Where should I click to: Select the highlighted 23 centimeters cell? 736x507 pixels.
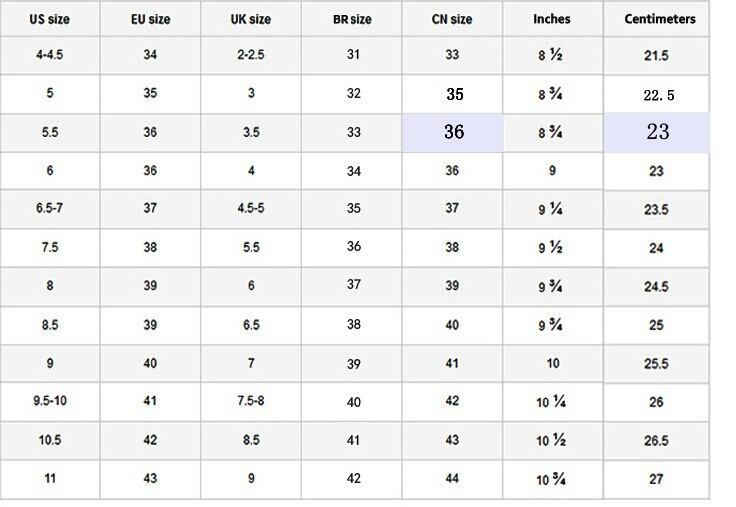click(657, 132)
